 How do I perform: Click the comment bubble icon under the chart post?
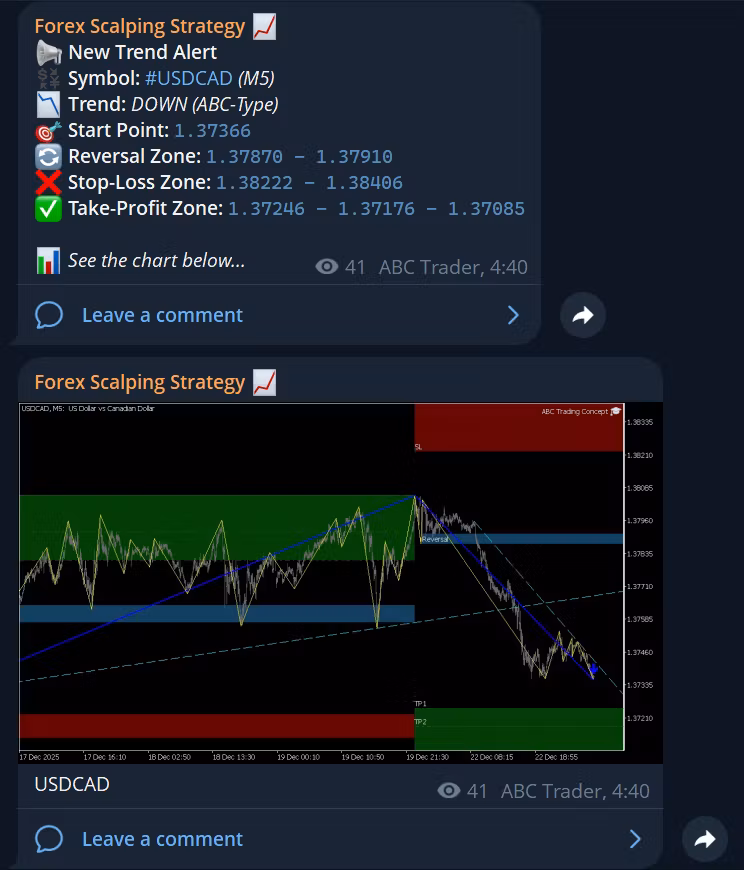[49, 839]
